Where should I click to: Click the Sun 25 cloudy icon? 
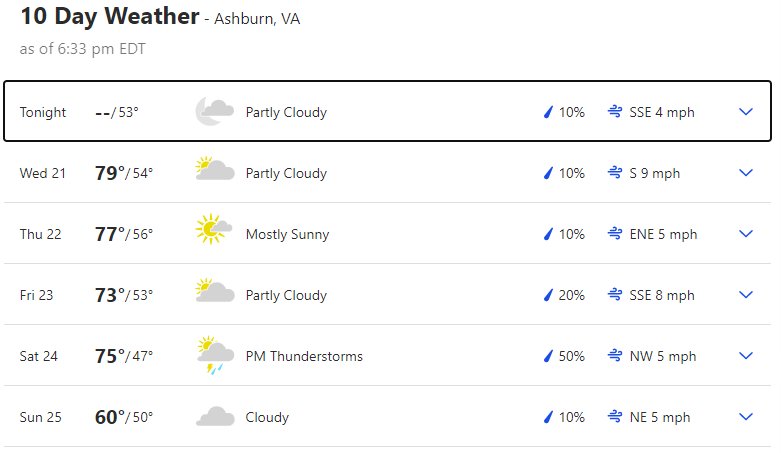click(215, 416)
